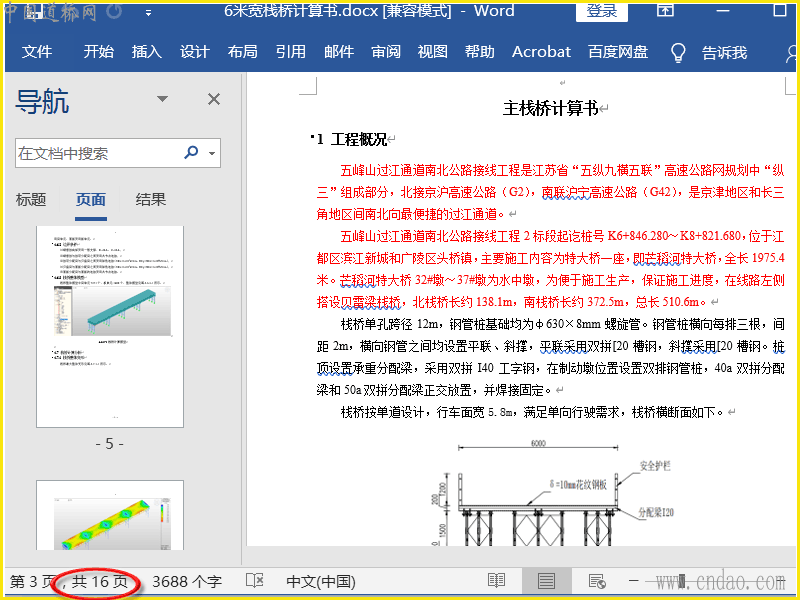Open the 邮件 ribbon tab
The height and width of the screenshot is (600, 800).
[339, 52]
